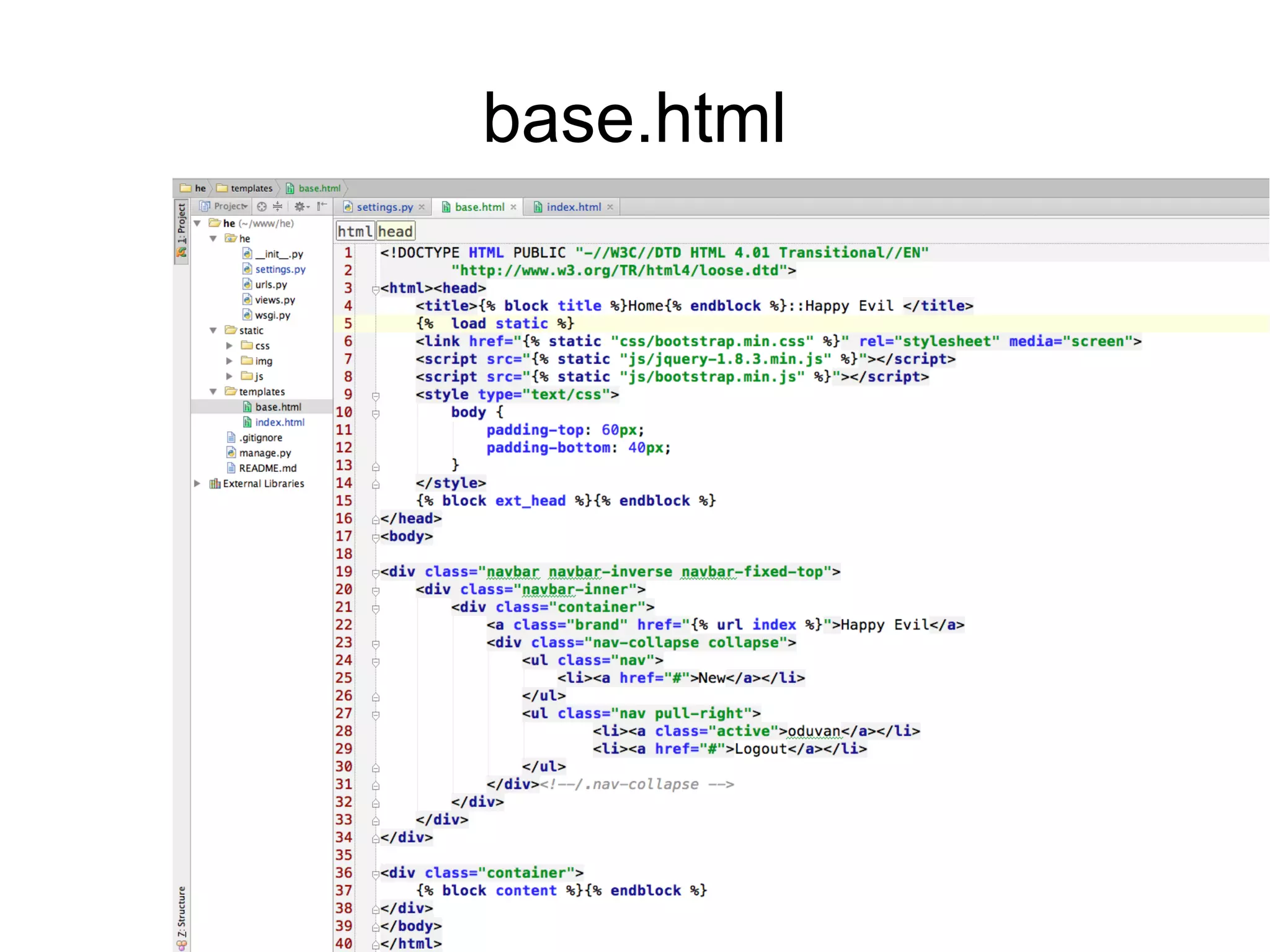Fold the nav pull-right ul on line 27

(x=376, y=714)
